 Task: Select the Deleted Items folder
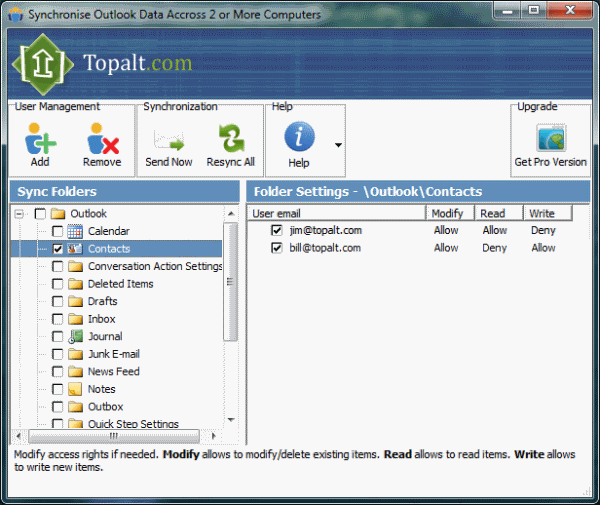(x=120, y=284)
